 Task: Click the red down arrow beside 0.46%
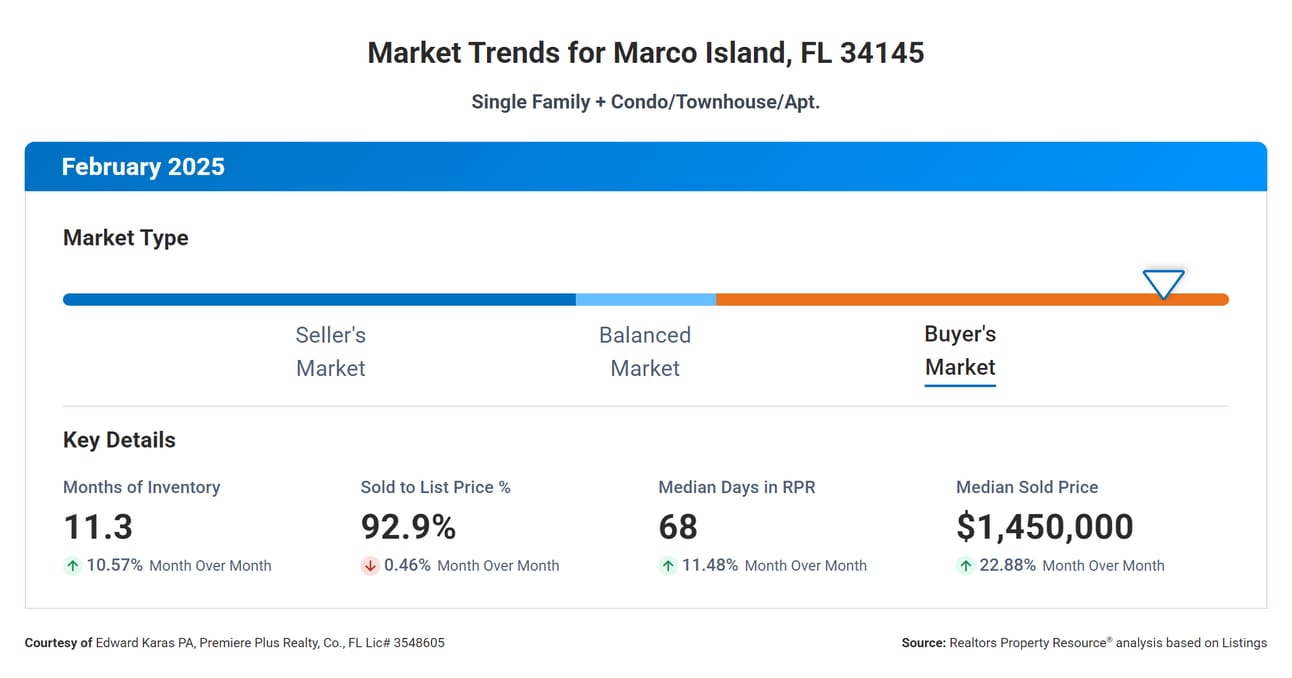coord(370,566)
